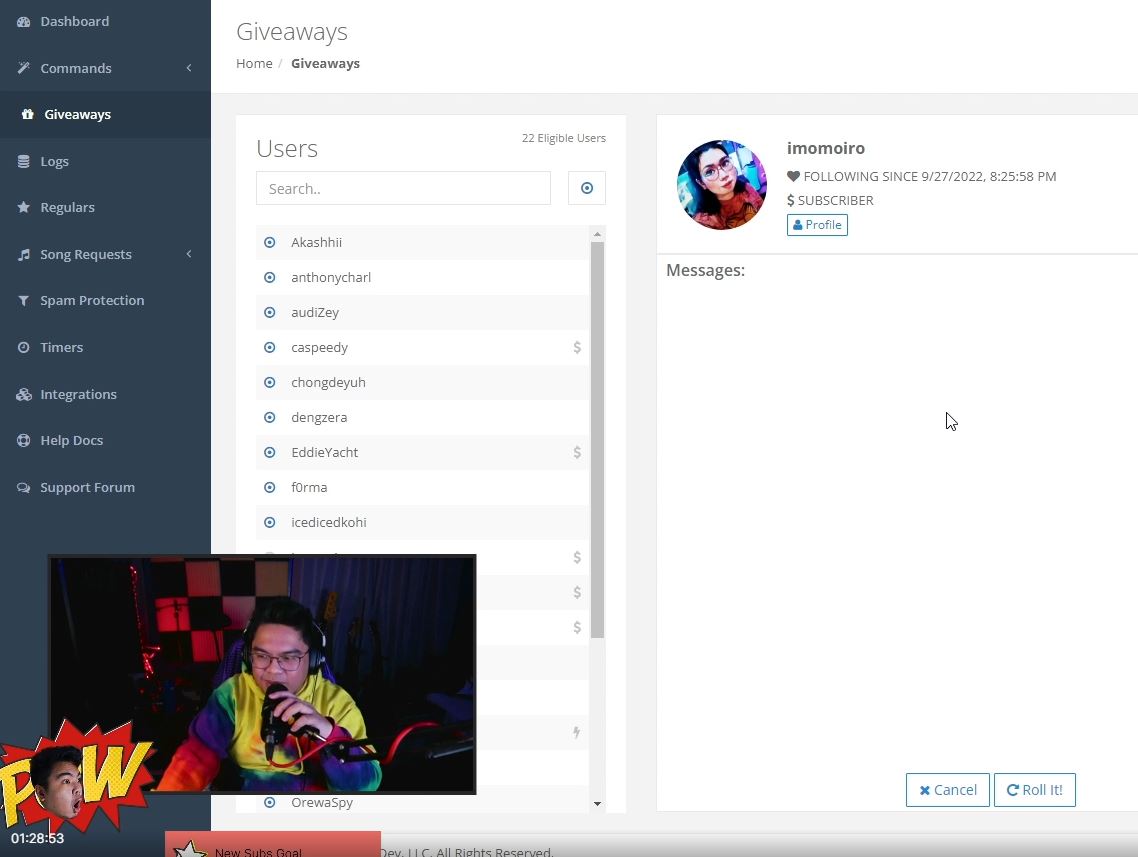Open the Timers menu item
Image resolution: width=1138 pixels, height=857 pixels.
[105, 348]
